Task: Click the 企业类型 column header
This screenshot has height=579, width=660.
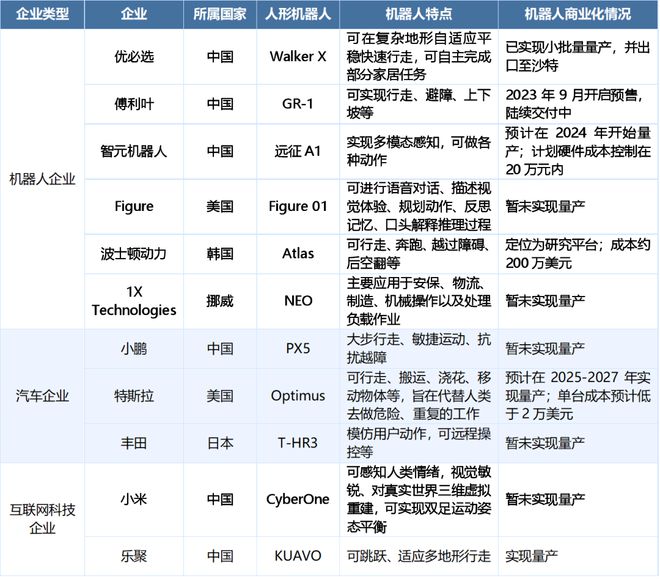Action: (x=42, y=14)
